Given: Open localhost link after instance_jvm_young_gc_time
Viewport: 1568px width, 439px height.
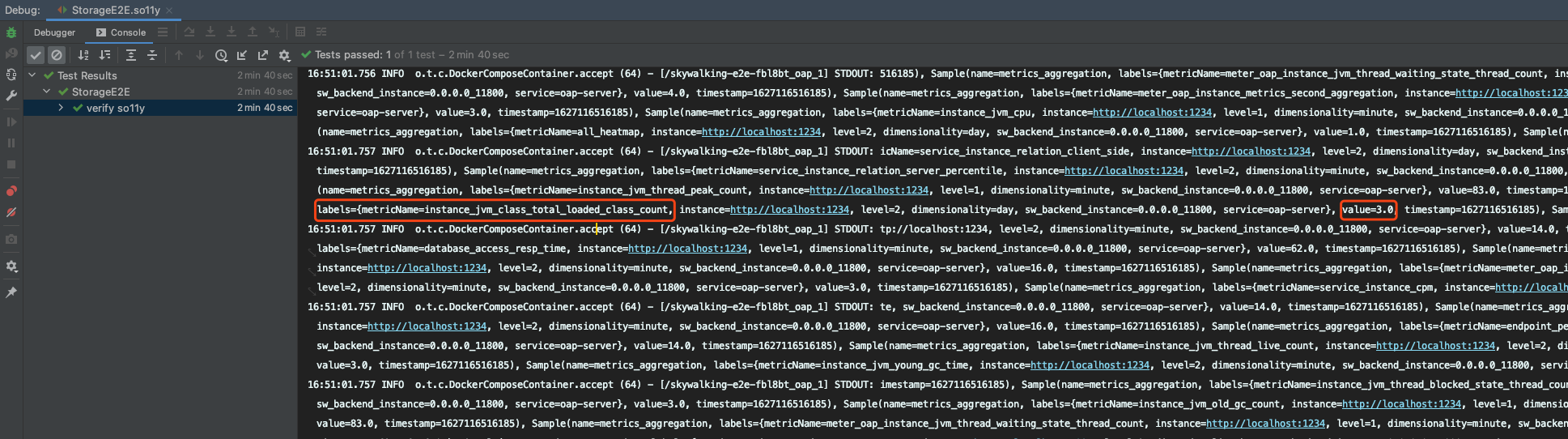Looking at the screenshot, I should point(1090,365).
